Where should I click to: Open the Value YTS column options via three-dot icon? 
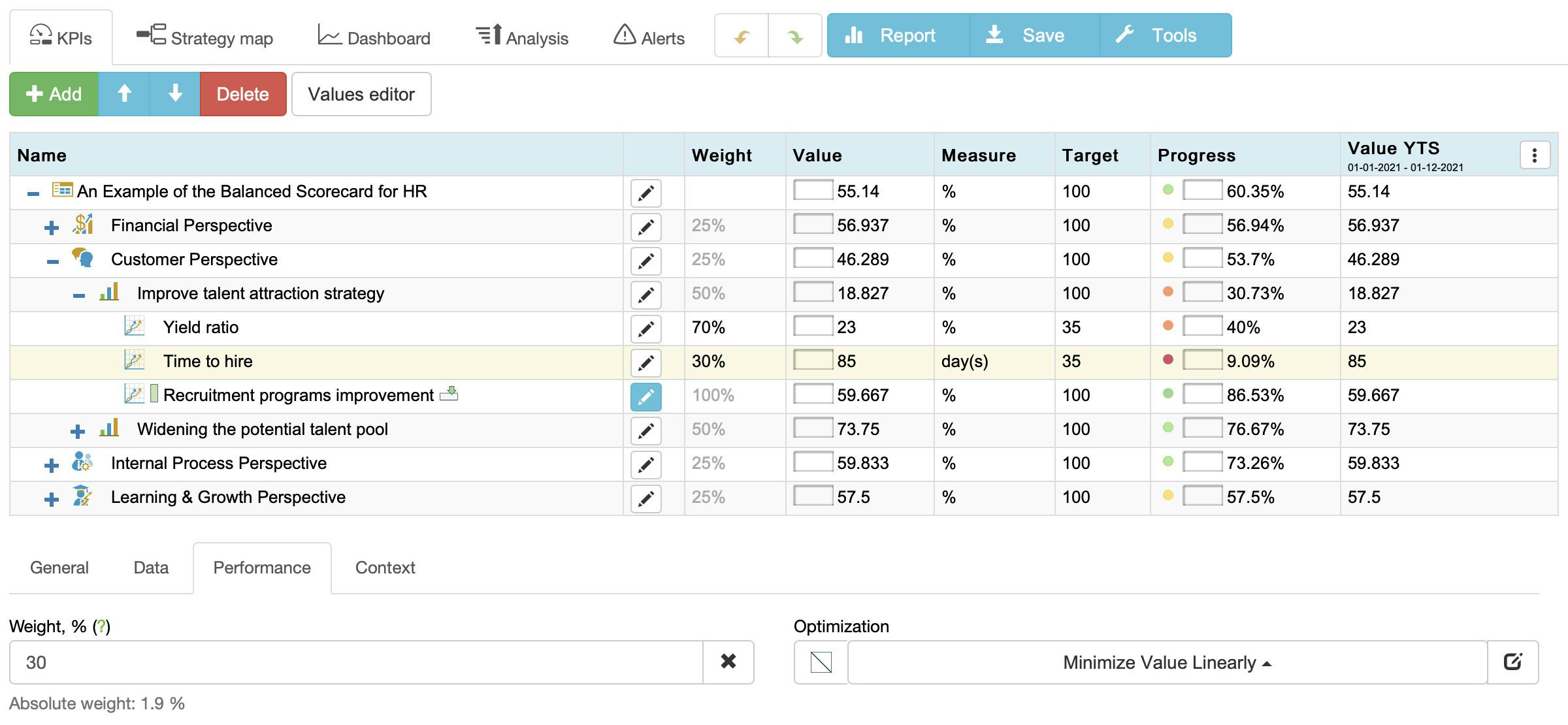[x=1534, y=155]
